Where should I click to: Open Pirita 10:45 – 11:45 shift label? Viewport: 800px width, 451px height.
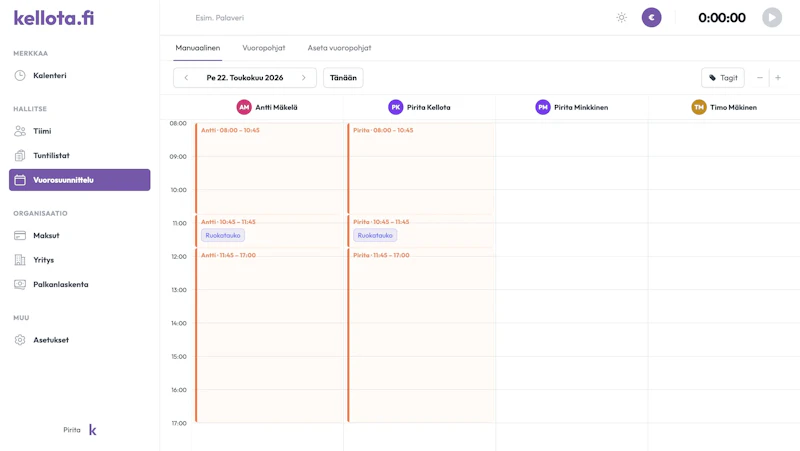pyautogui.click(x=381, y=222)
